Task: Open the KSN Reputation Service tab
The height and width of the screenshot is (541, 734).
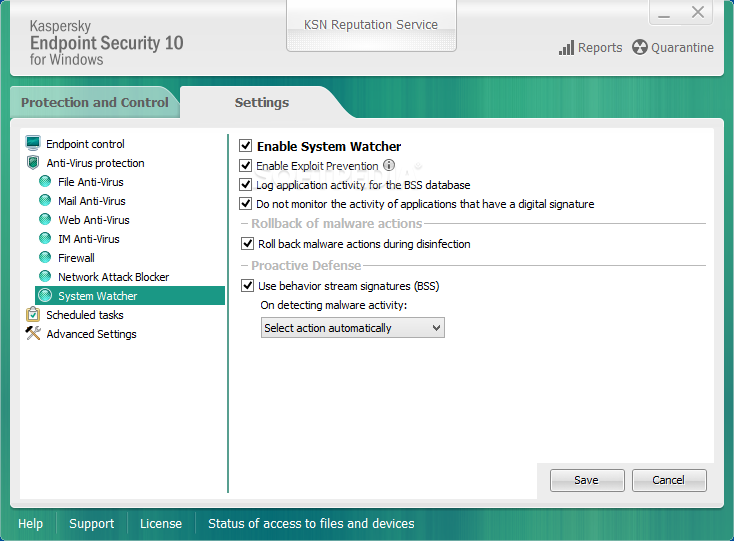Action: [371, 25]
